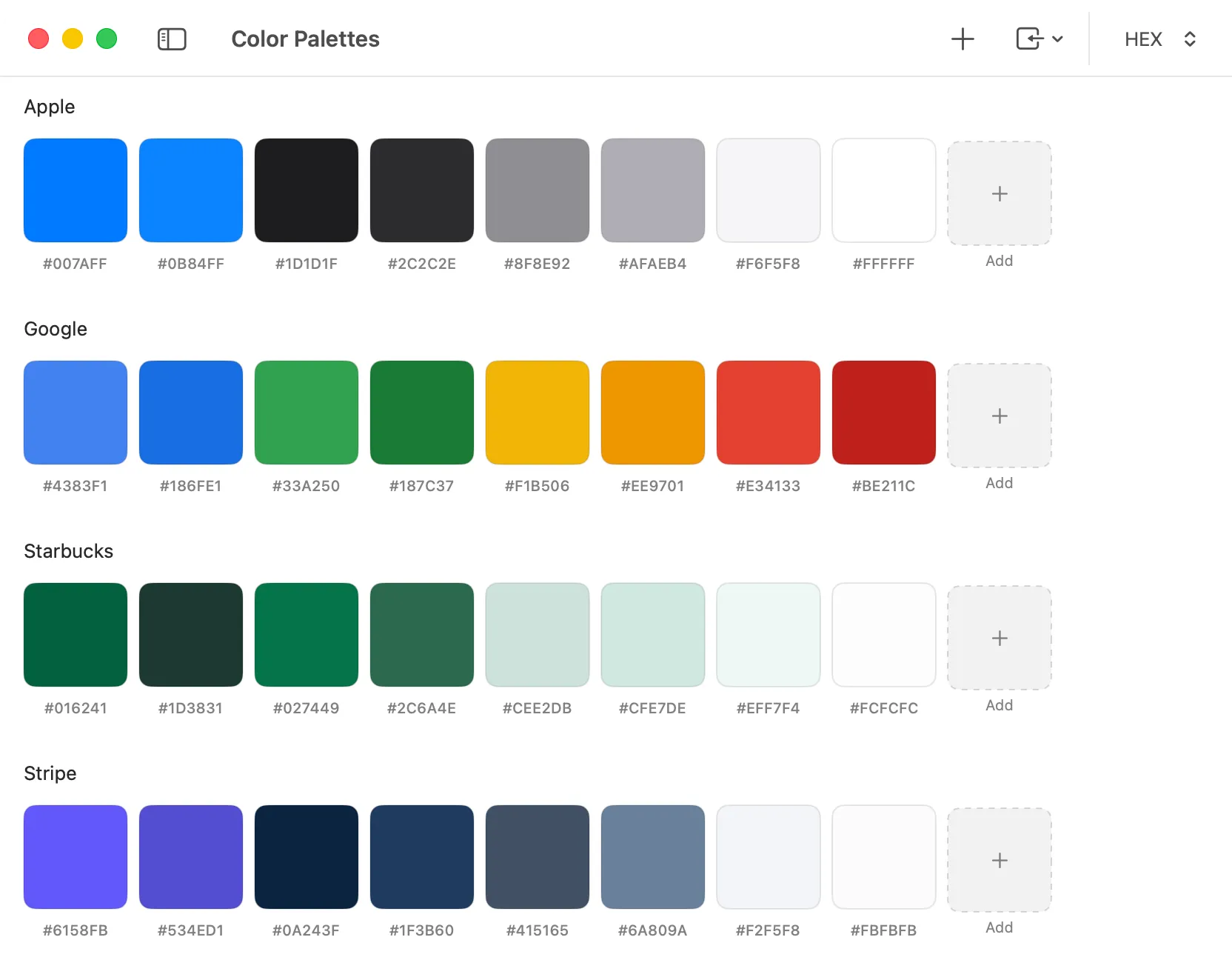Choose the Starbucks green #016241 swatch

(x=76, y=635)
